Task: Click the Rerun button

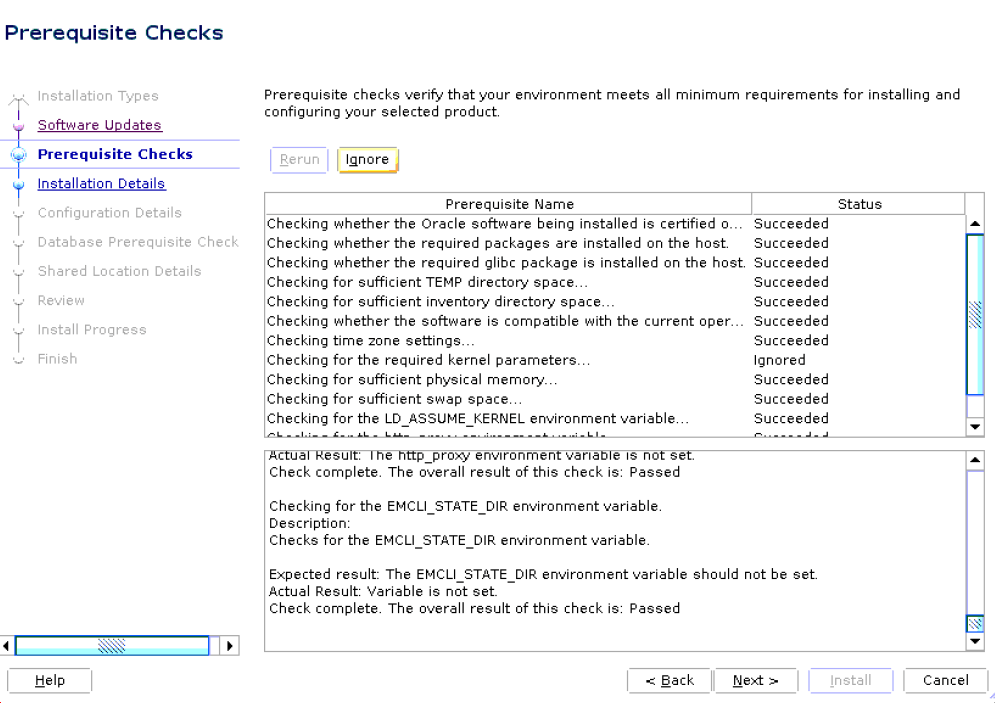Action: tap(298, 159)
